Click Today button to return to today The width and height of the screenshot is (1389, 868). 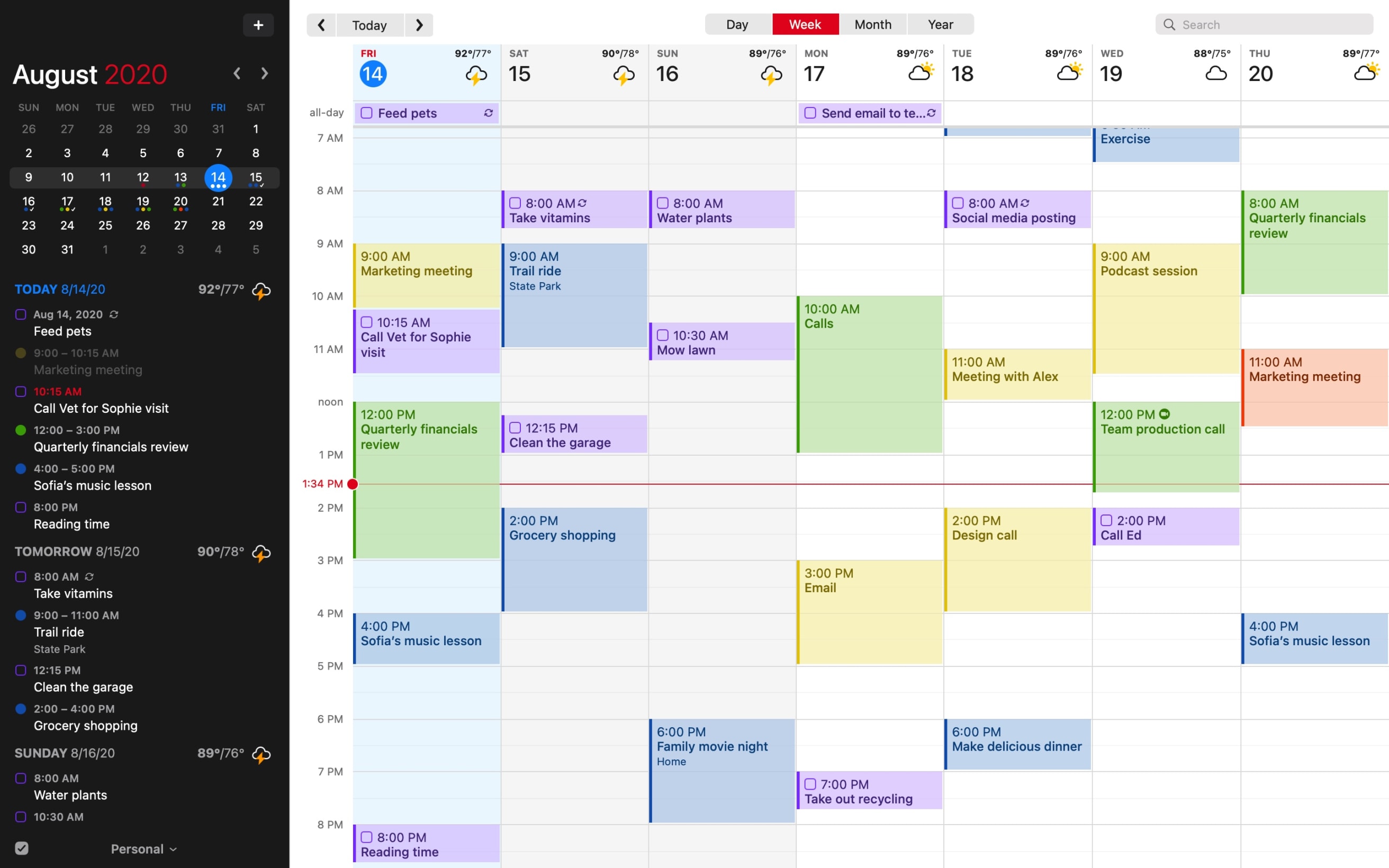(370, 24)
